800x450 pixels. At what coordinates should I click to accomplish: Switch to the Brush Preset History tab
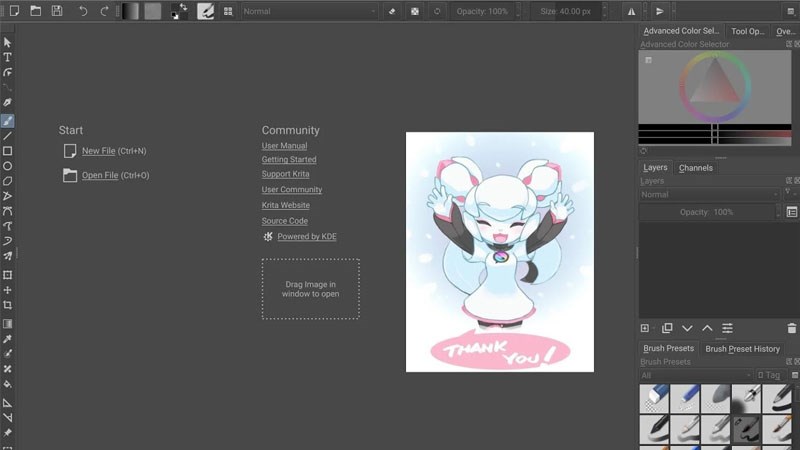coord(742,349)
